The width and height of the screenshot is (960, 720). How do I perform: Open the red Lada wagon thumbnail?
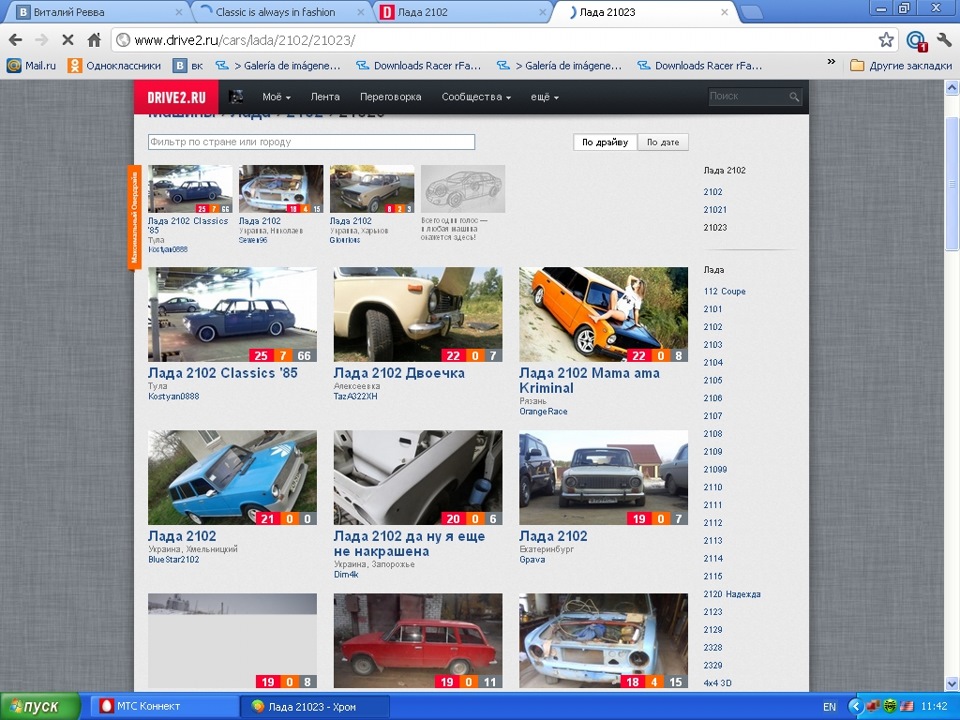418,640
